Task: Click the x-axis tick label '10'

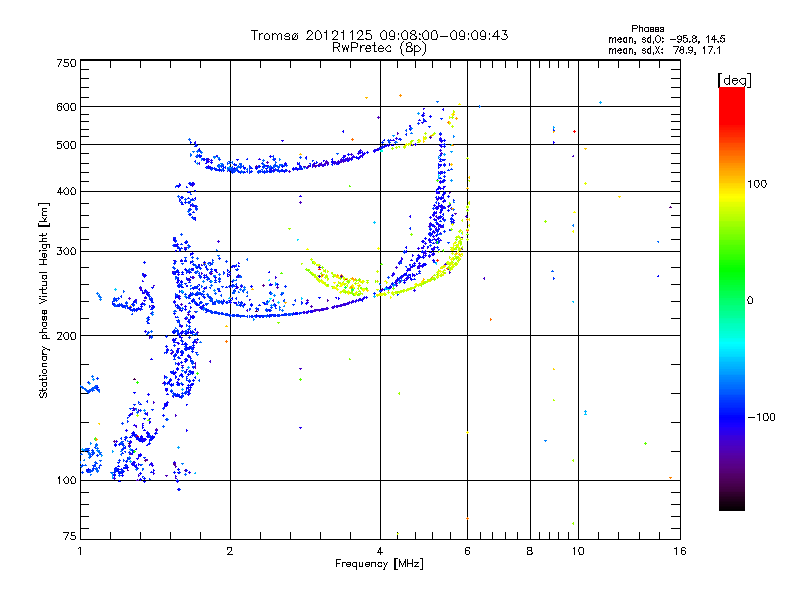Action: [578, 551]
